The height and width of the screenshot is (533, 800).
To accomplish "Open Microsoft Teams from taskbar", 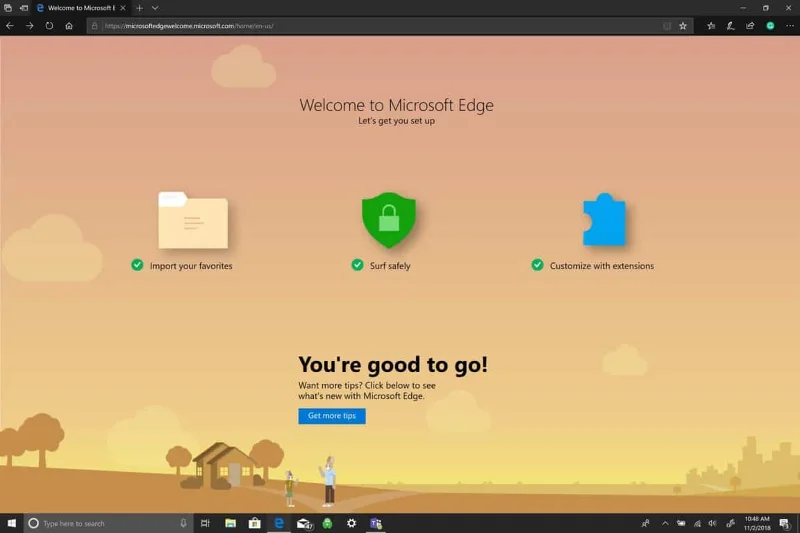I will point(376,523).
